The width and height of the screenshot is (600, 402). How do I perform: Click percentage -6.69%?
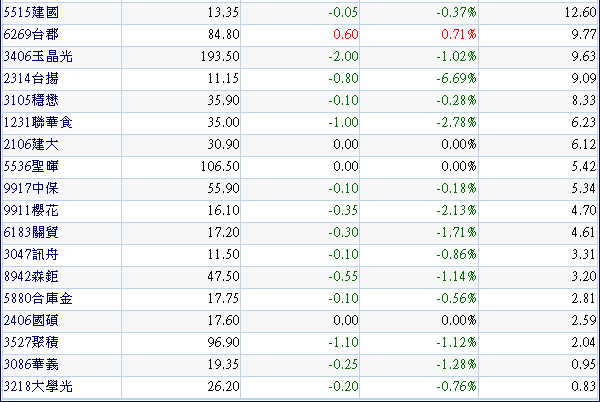coord(456,79)
